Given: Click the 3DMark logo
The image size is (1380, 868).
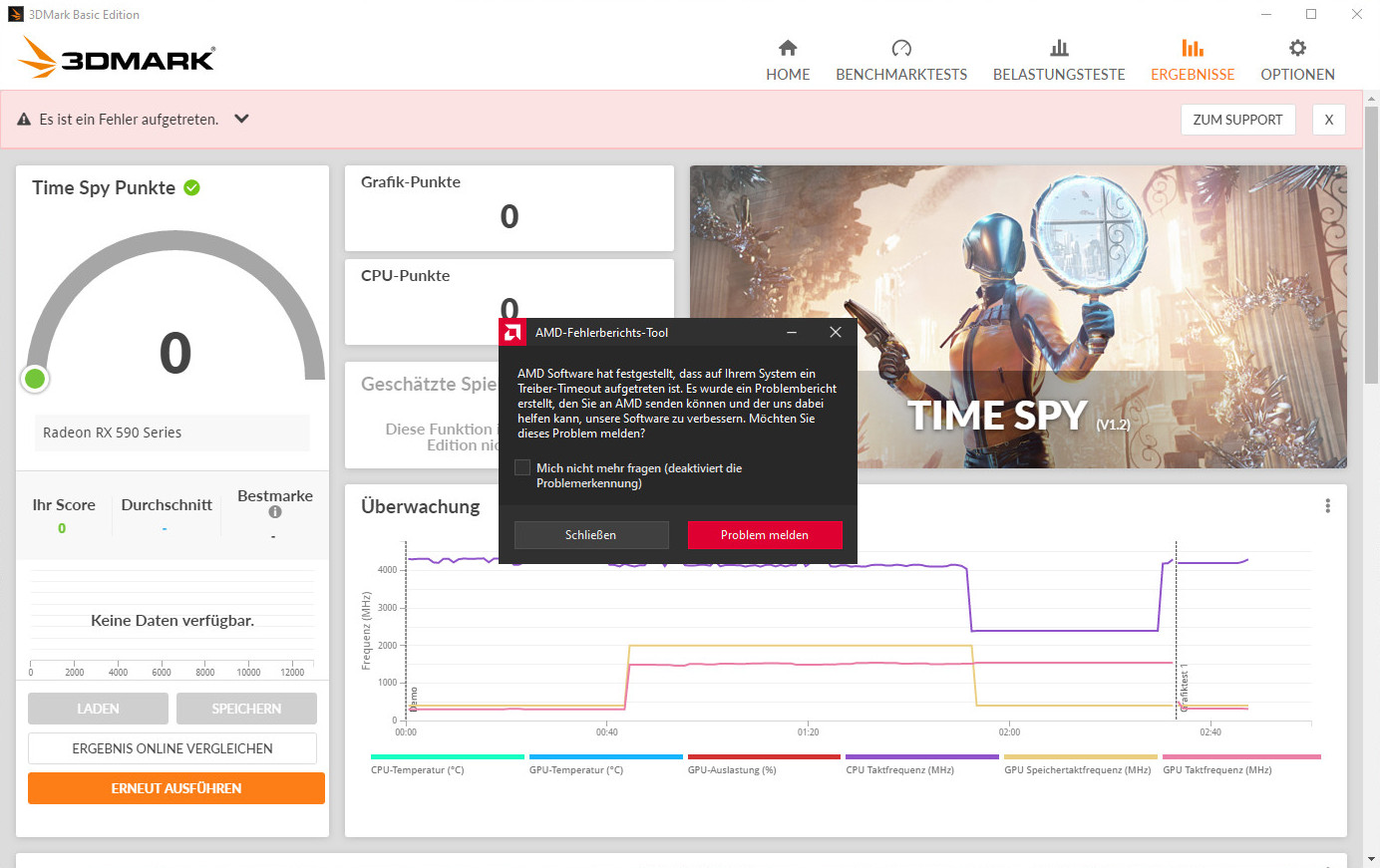Looking at the screenshot, I should pos(117,58).
